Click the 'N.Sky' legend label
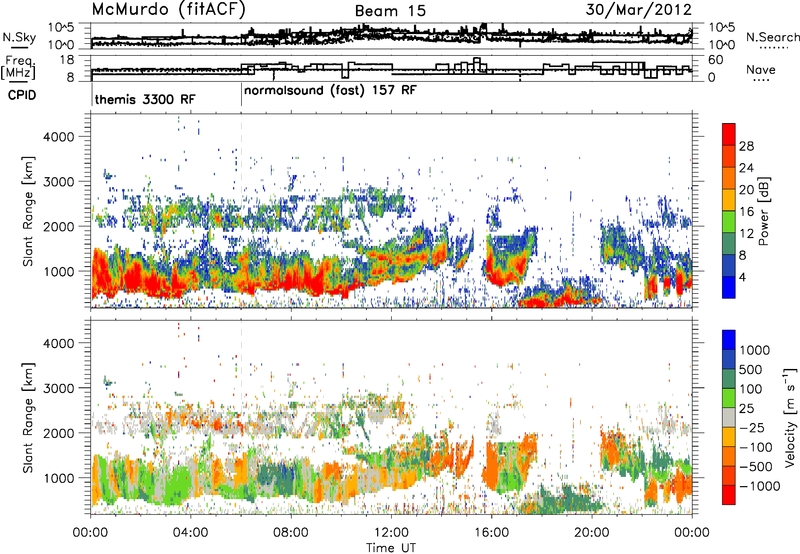The image size is (800, 554). point(19,37)
